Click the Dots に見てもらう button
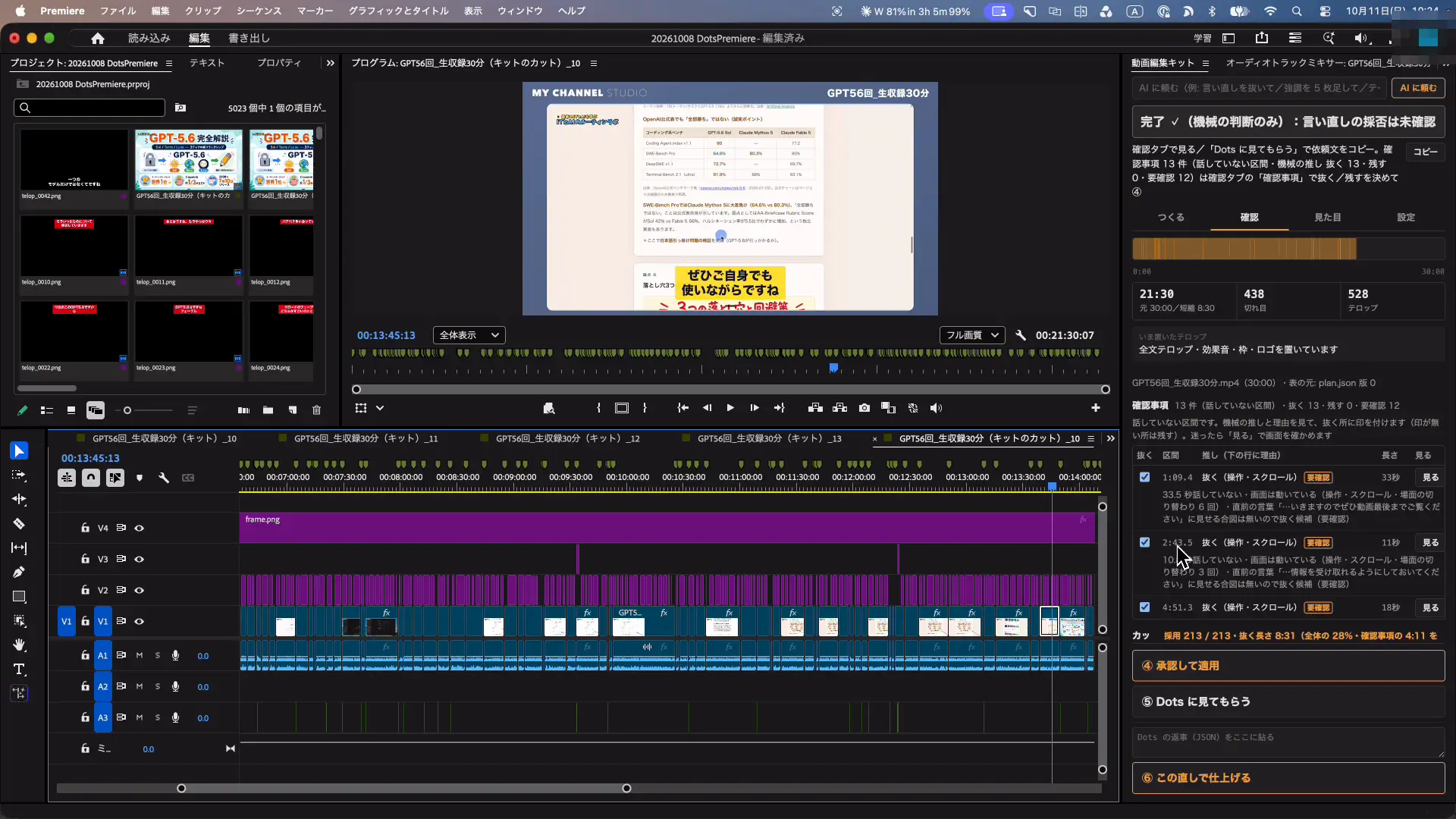This screenshot has height=819, width=1456. point(1288,702)
